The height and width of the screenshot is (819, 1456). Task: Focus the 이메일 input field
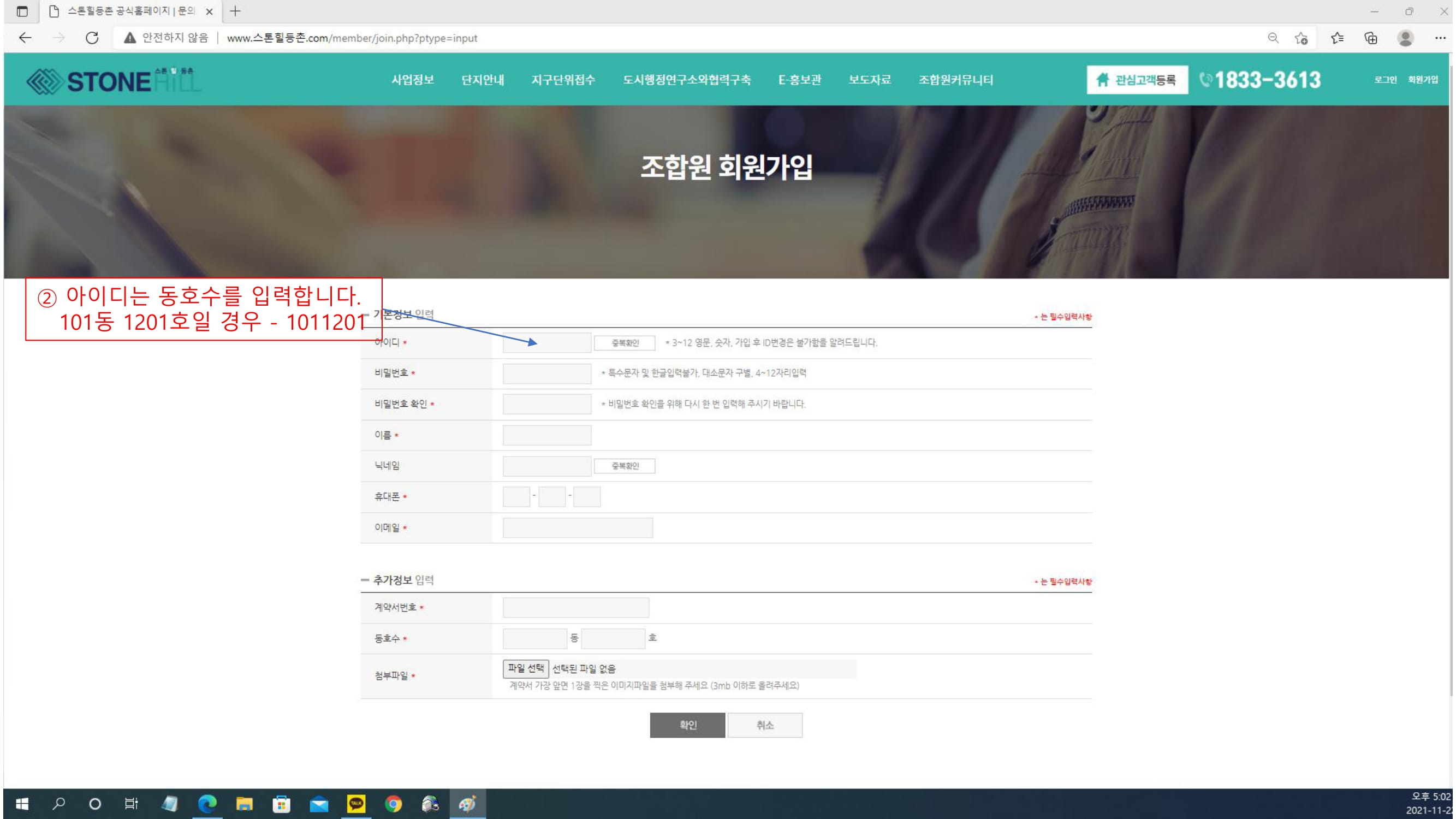click(577, 528)
